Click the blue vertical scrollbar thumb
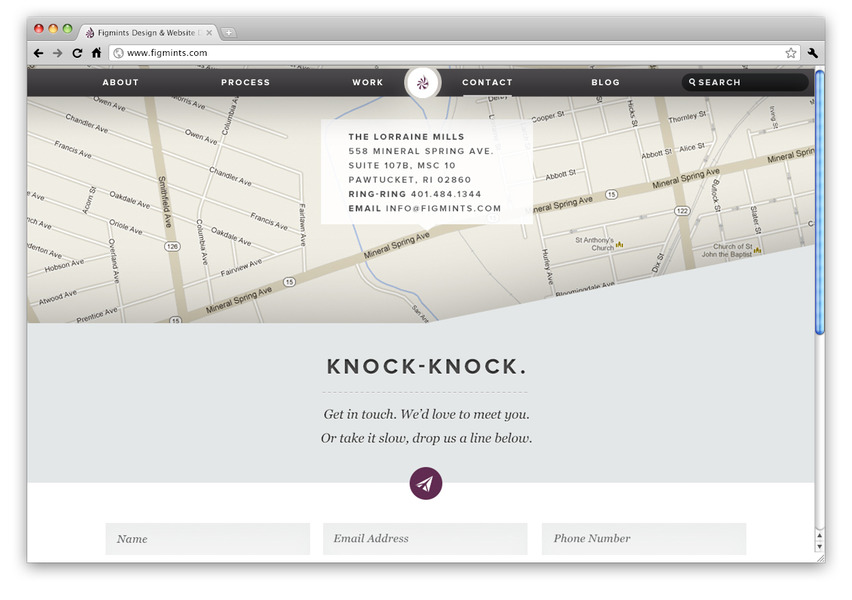The height and width of the screenshot is (600, 852). coord(819,202)
